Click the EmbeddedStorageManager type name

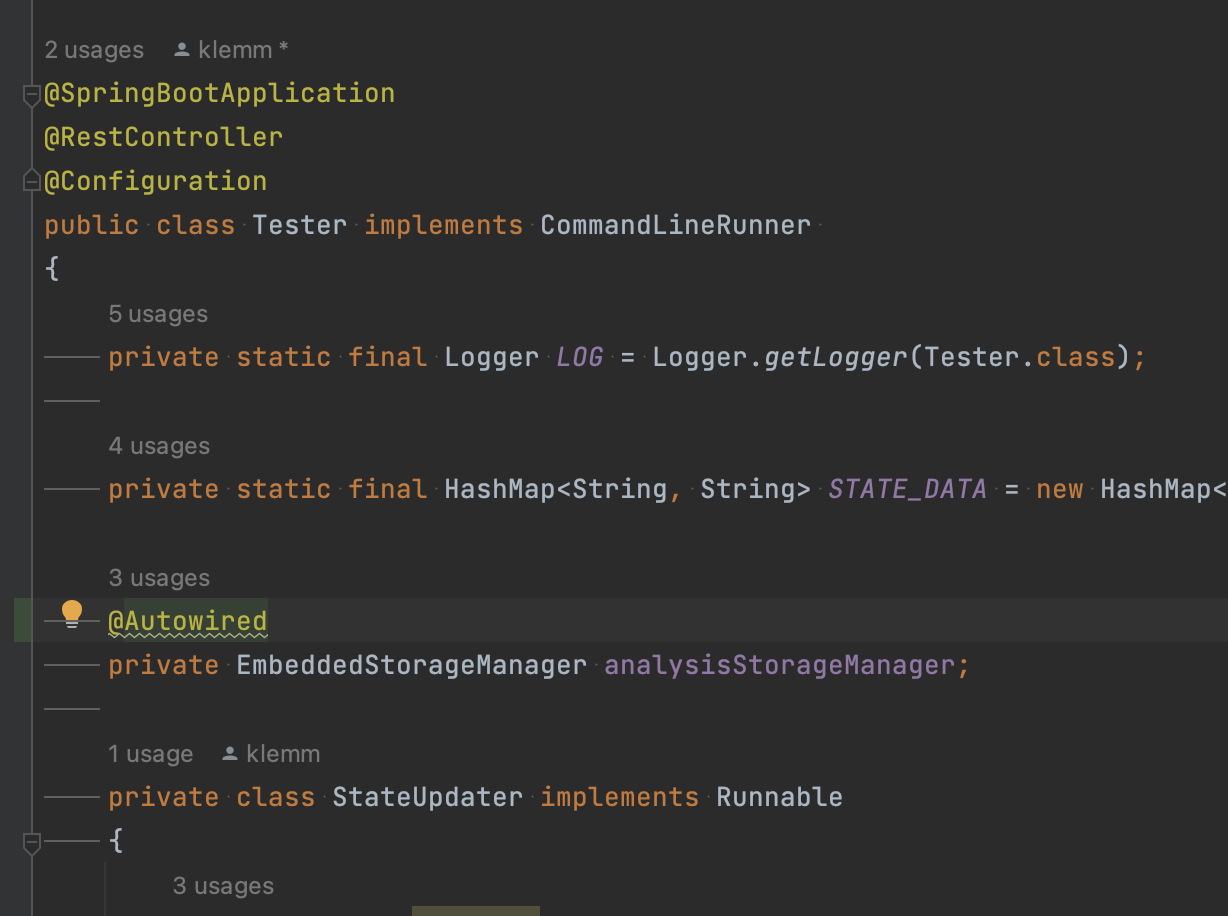coord(410,664)
